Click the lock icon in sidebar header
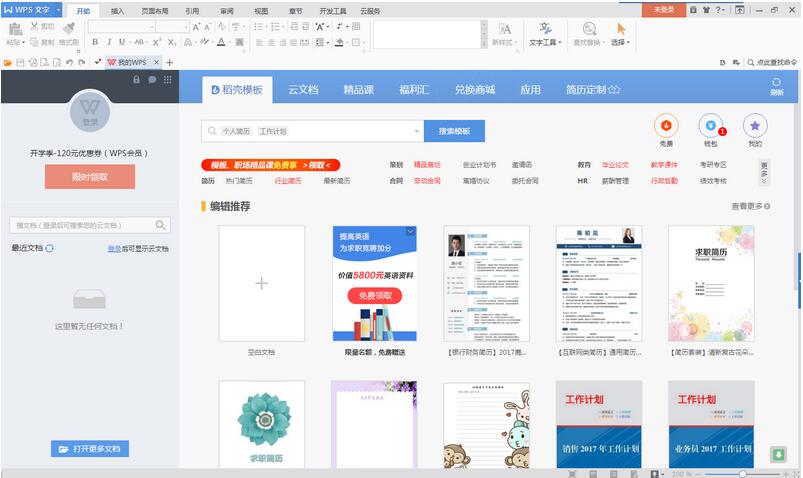This screenshot has width=803, height=478. pos(136,79)
